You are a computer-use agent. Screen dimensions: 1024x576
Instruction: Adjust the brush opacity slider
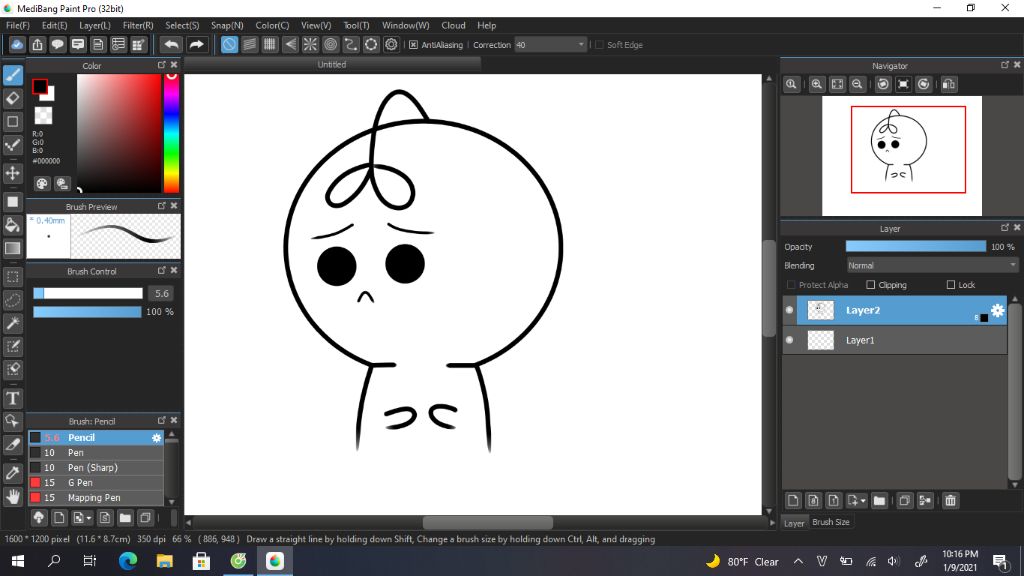coord(88,312)
